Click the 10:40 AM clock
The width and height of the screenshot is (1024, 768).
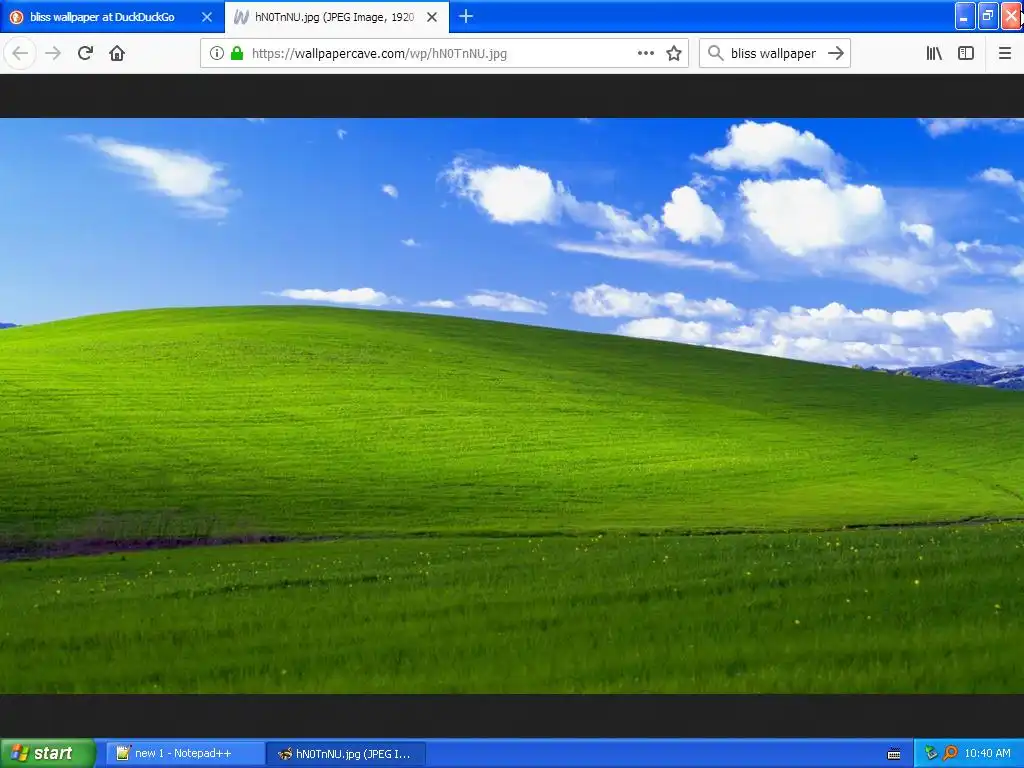pyautogui.click(x=987, y=754)
